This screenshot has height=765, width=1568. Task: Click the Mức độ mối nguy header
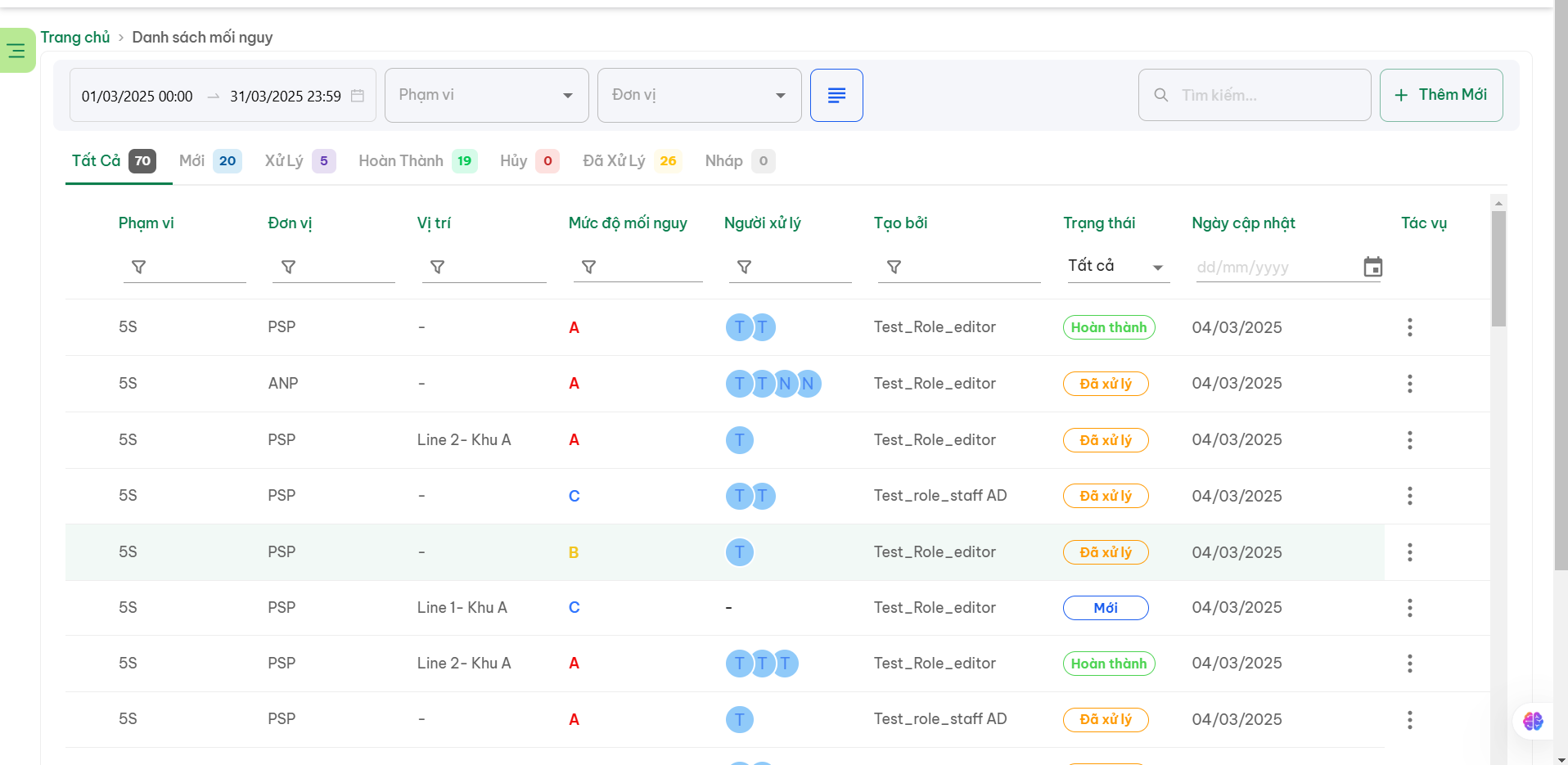pos(628,223)
